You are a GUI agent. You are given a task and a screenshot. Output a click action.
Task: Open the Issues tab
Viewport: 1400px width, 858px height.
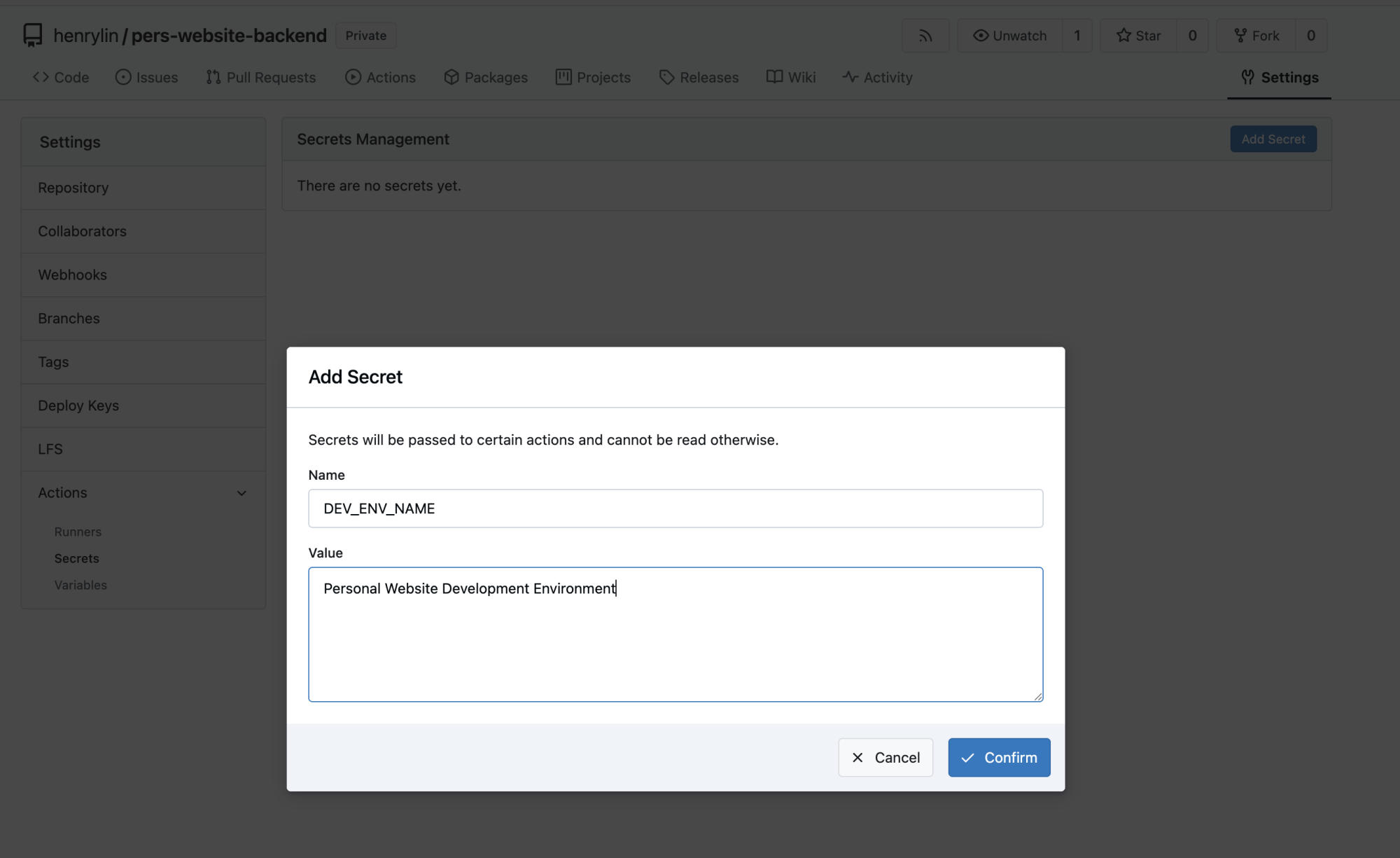coord(146,78)
